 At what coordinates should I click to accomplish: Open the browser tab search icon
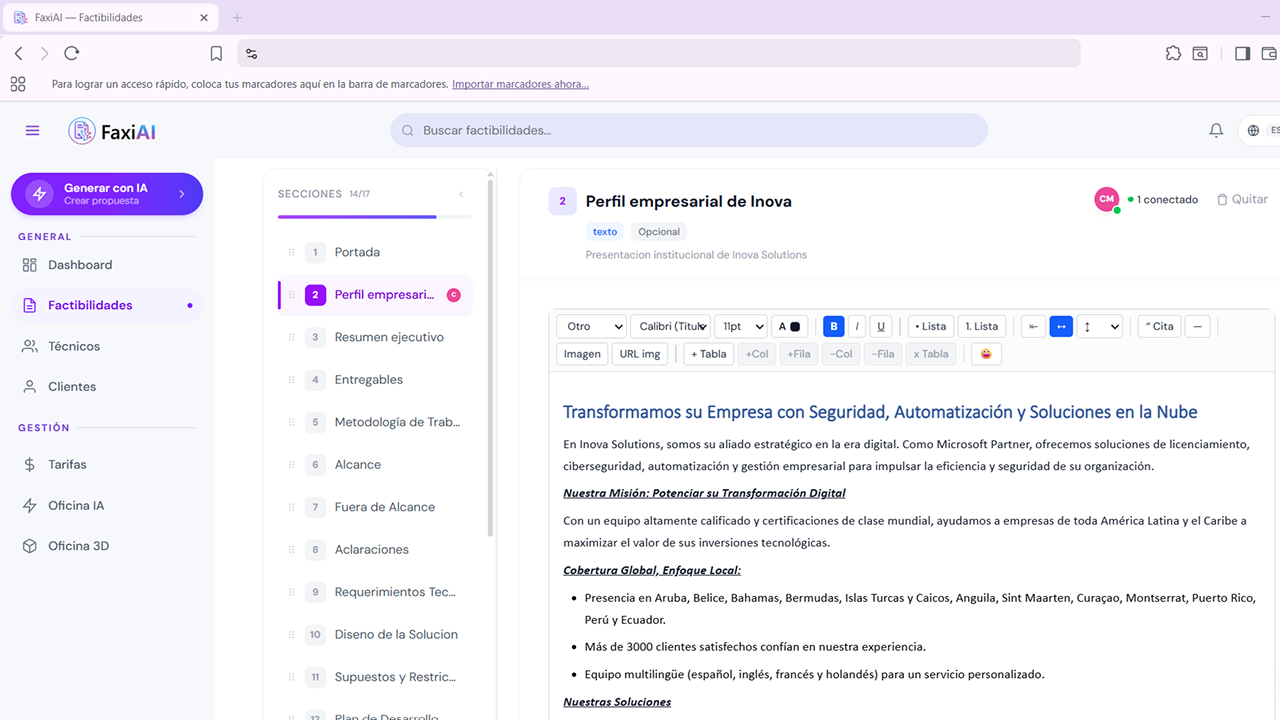(1200, 54)
